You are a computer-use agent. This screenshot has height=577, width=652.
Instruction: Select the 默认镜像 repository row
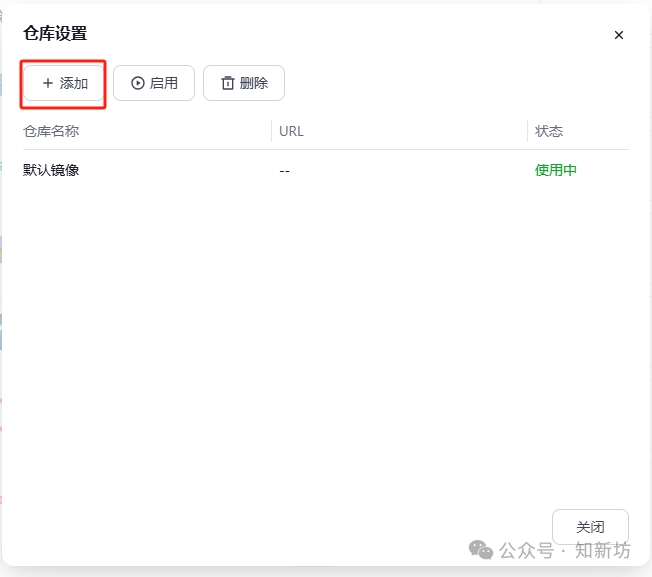click(326, 170)
